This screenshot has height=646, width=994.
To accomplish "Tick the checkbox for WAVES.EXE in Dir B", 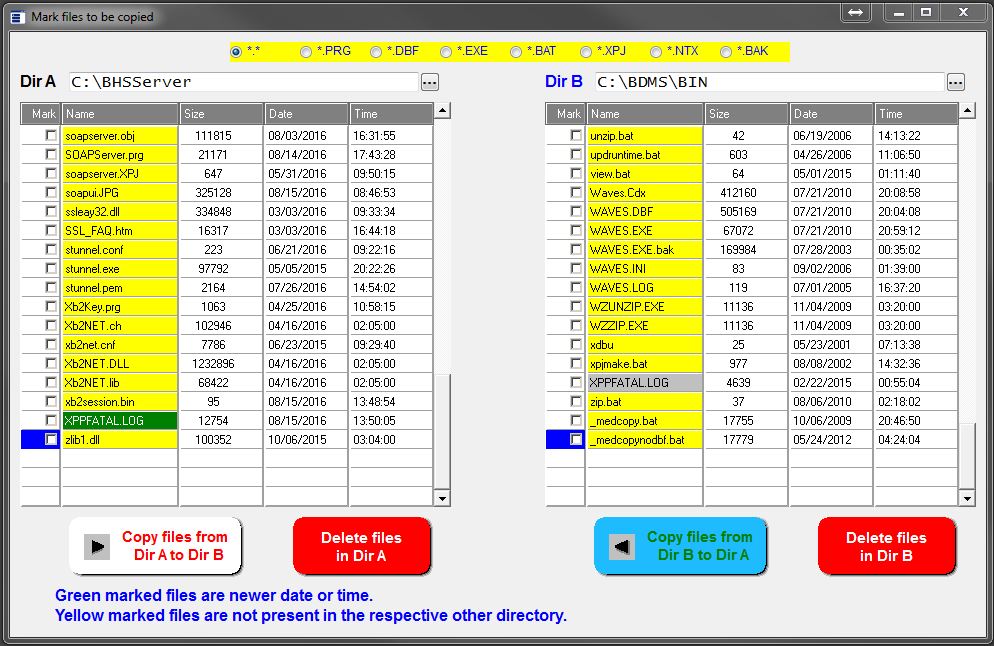I will [575, 231].
